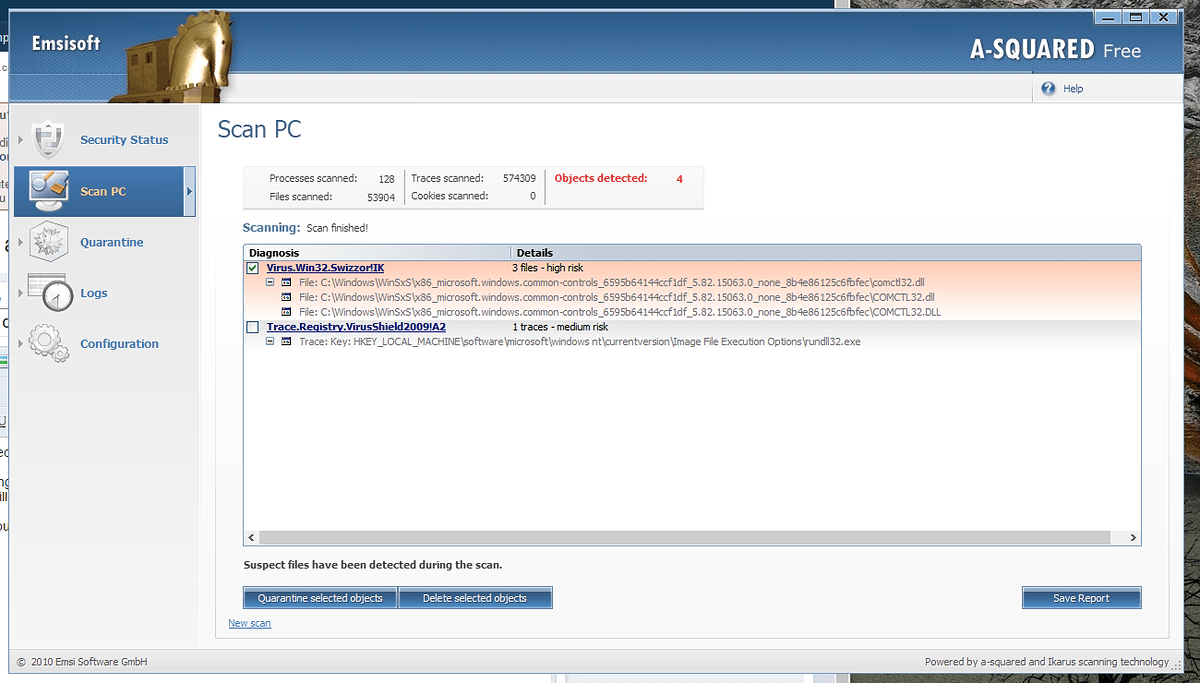Click the arrow on the Scan PC tab
The width and height of the screenshot is (1200, 683).
(189, 191)
